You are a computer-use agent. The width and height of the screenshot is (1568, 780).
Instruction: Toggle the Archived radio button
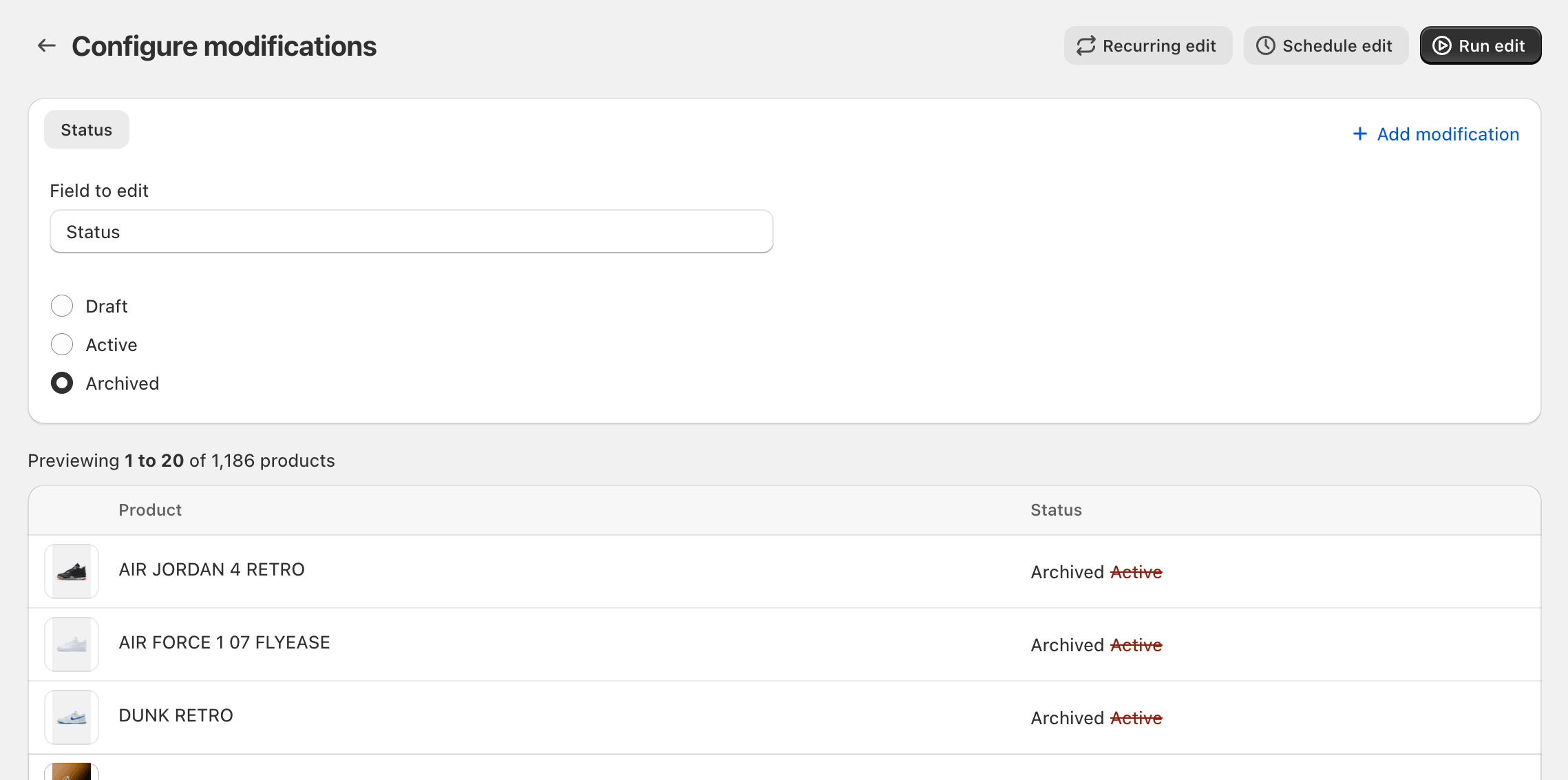tap(62, 383)
